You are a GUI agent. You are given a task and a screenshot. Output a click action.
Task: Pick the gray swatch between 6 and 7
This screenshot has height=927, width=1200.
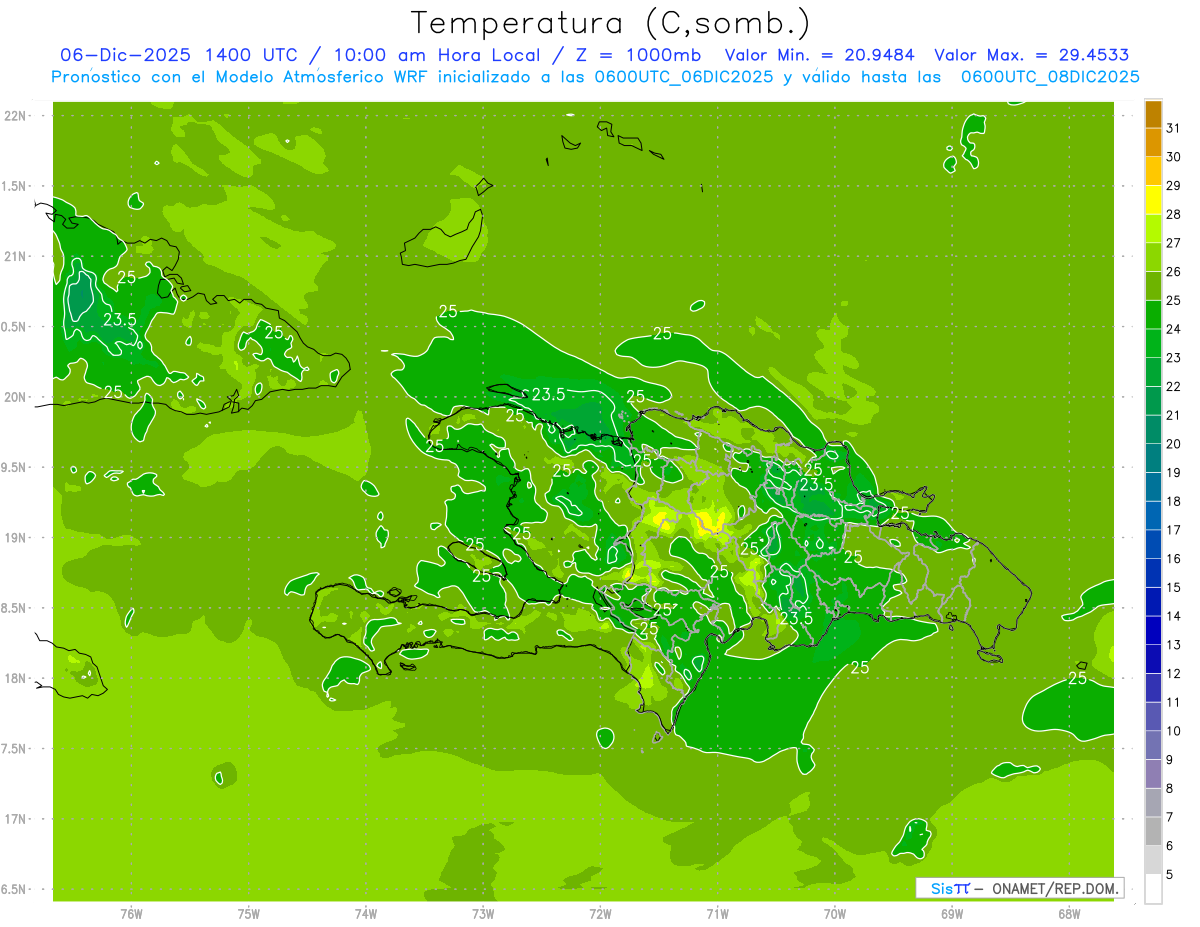pyautogui.click(x=1153, y=832)
